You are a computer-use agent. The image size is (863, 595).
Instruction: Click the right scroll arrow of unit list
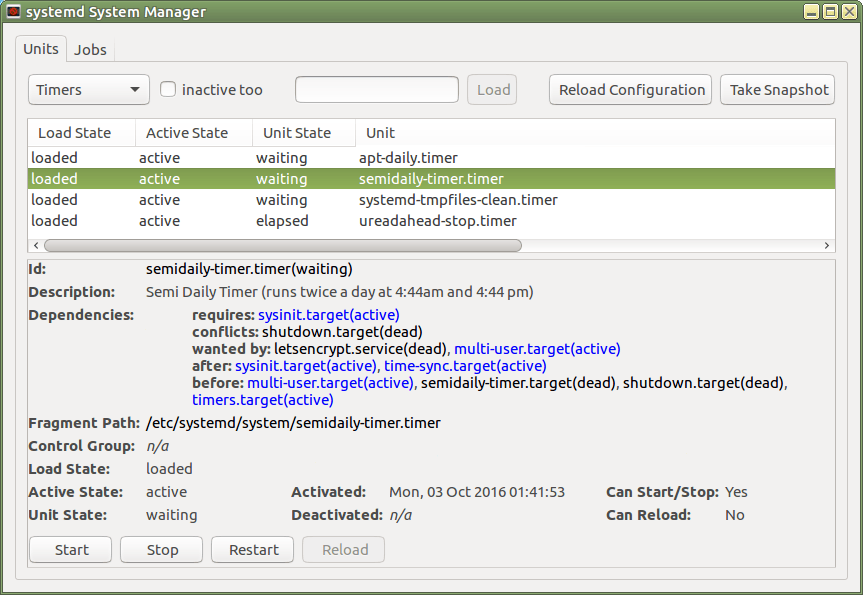click(x=827, y=245)
